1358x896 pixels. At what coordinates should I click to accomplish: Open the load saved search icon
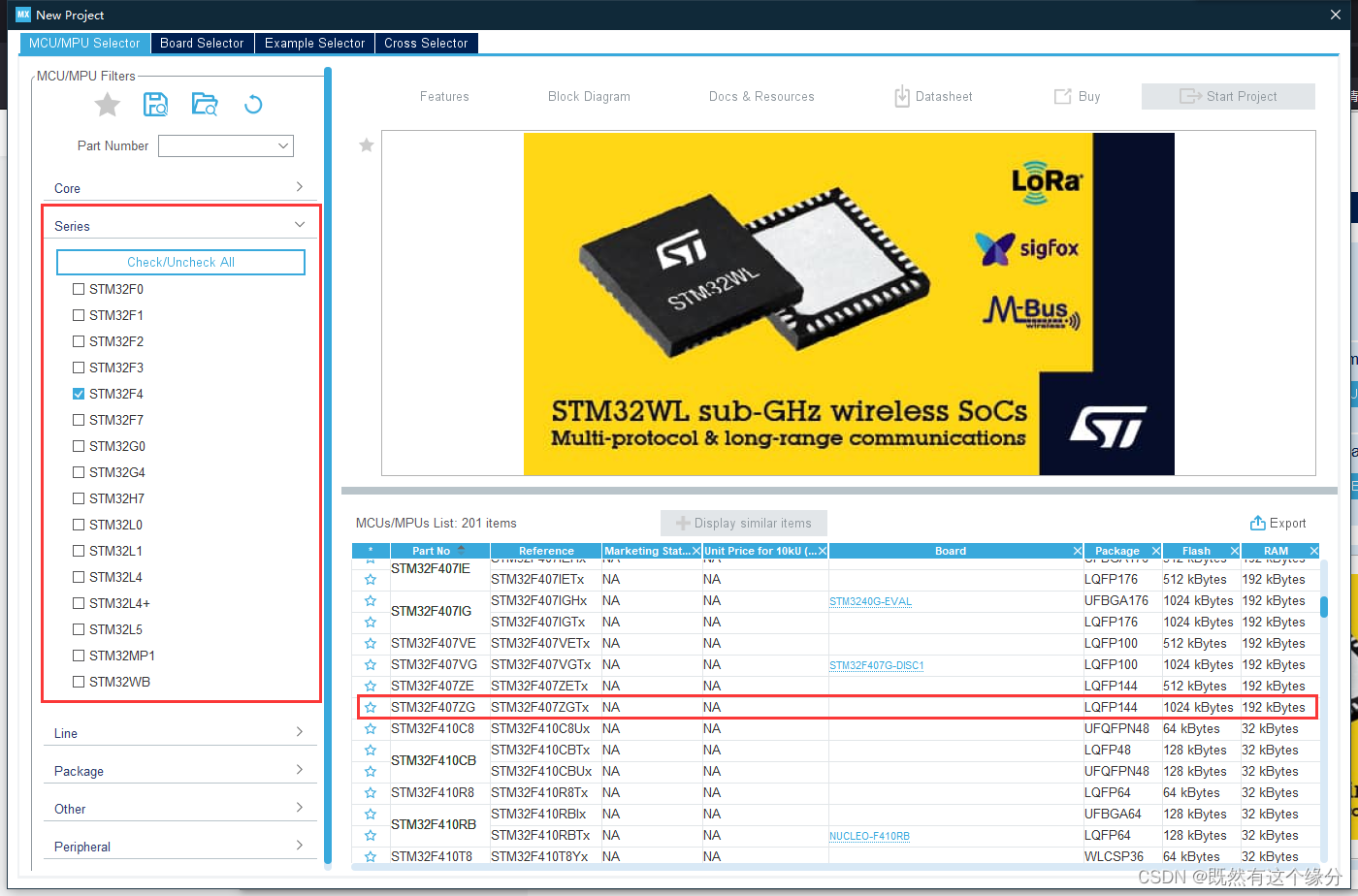(x=204, y=104)
